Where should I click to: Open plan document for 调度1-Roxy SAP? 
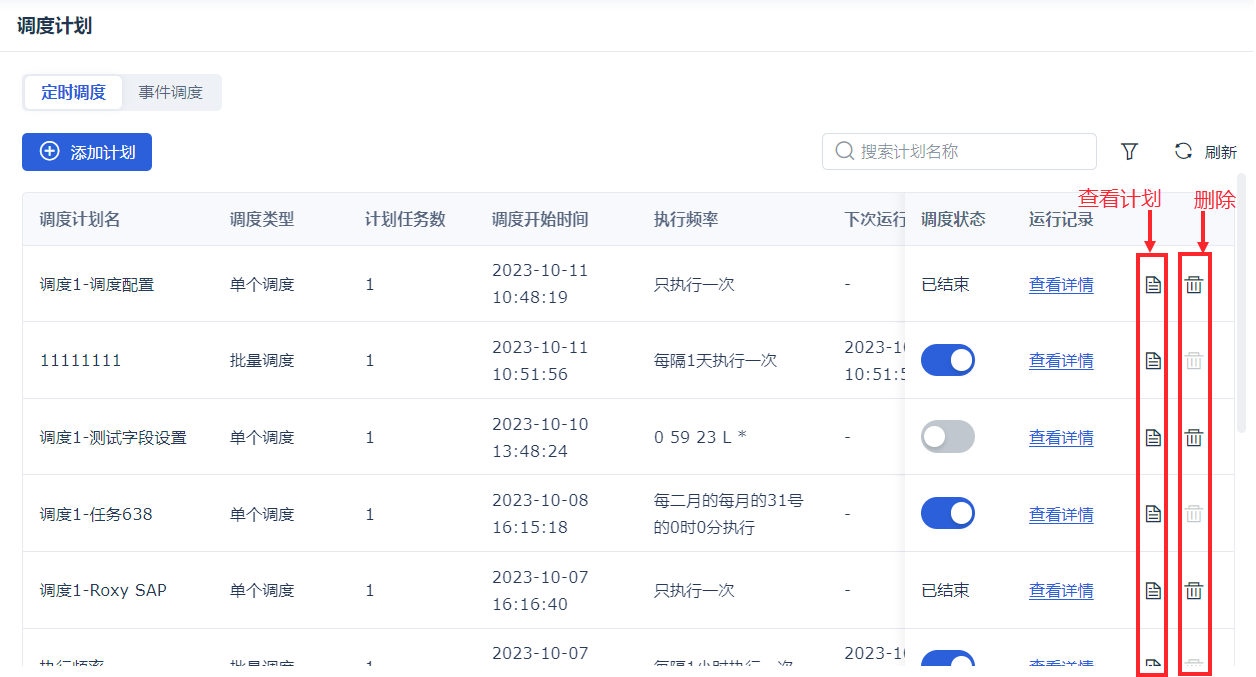[1153, 591]
